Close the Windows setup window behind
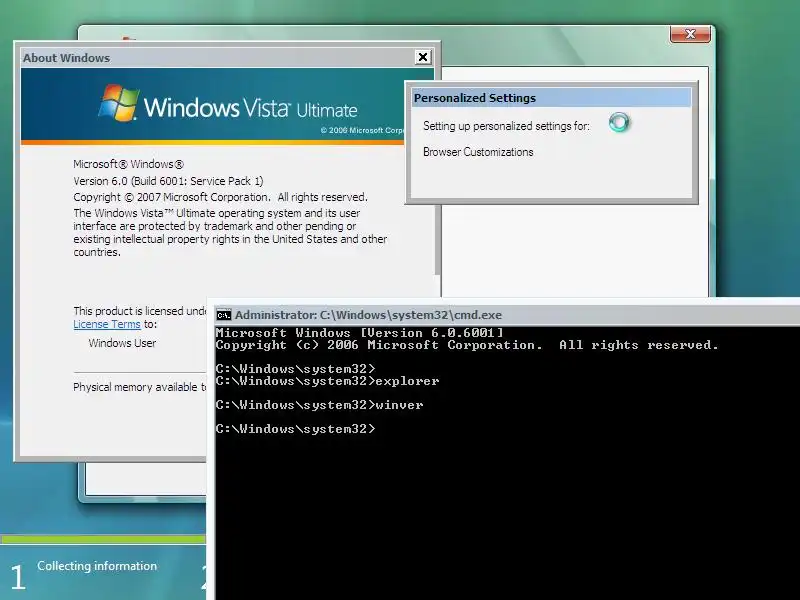The height and width of the screenshot is (600, 800). point(690,34)
